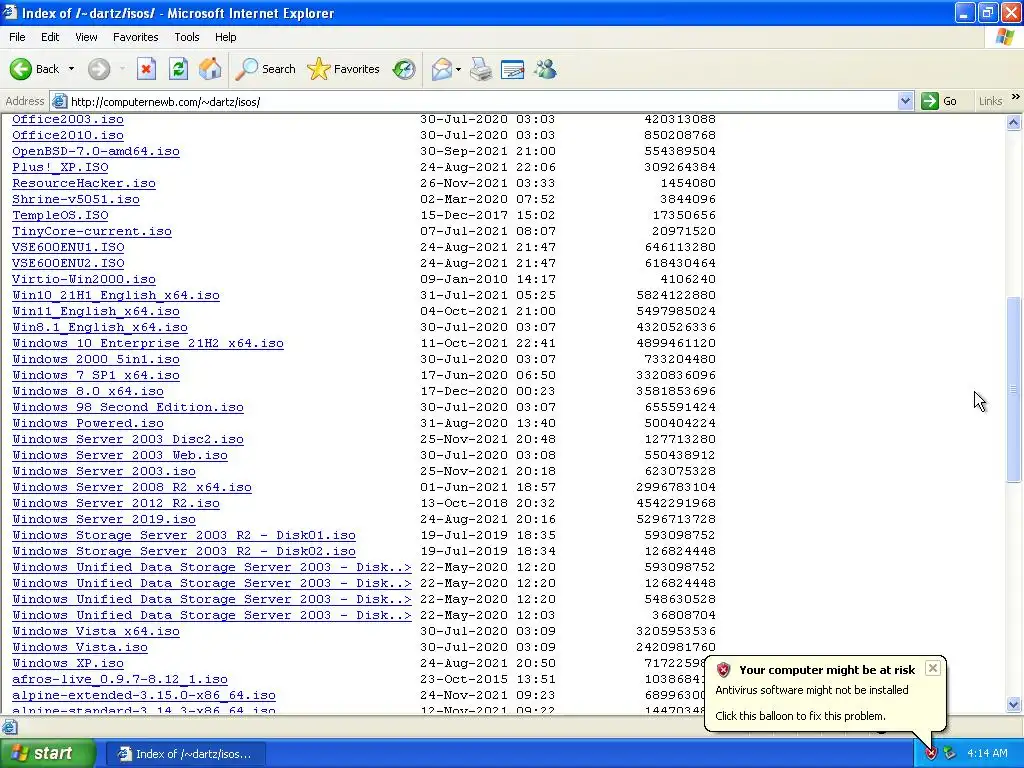Open TinyCore-current.iso link
1024x768 pixels.
click(92, 231)
